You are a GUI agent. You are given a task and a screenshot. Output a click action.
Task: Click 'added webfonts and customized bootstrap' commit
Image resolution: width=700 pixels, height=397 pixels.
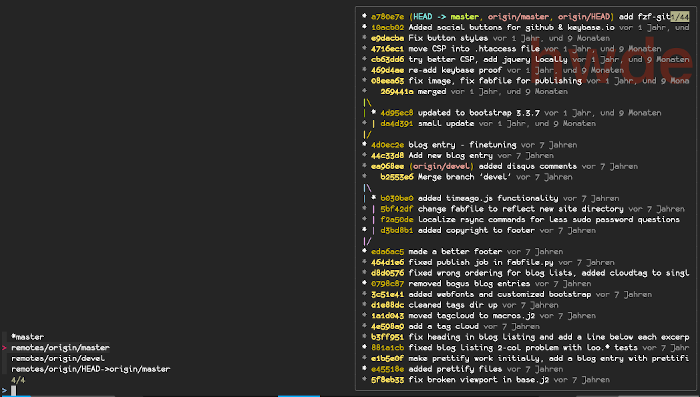500,294
